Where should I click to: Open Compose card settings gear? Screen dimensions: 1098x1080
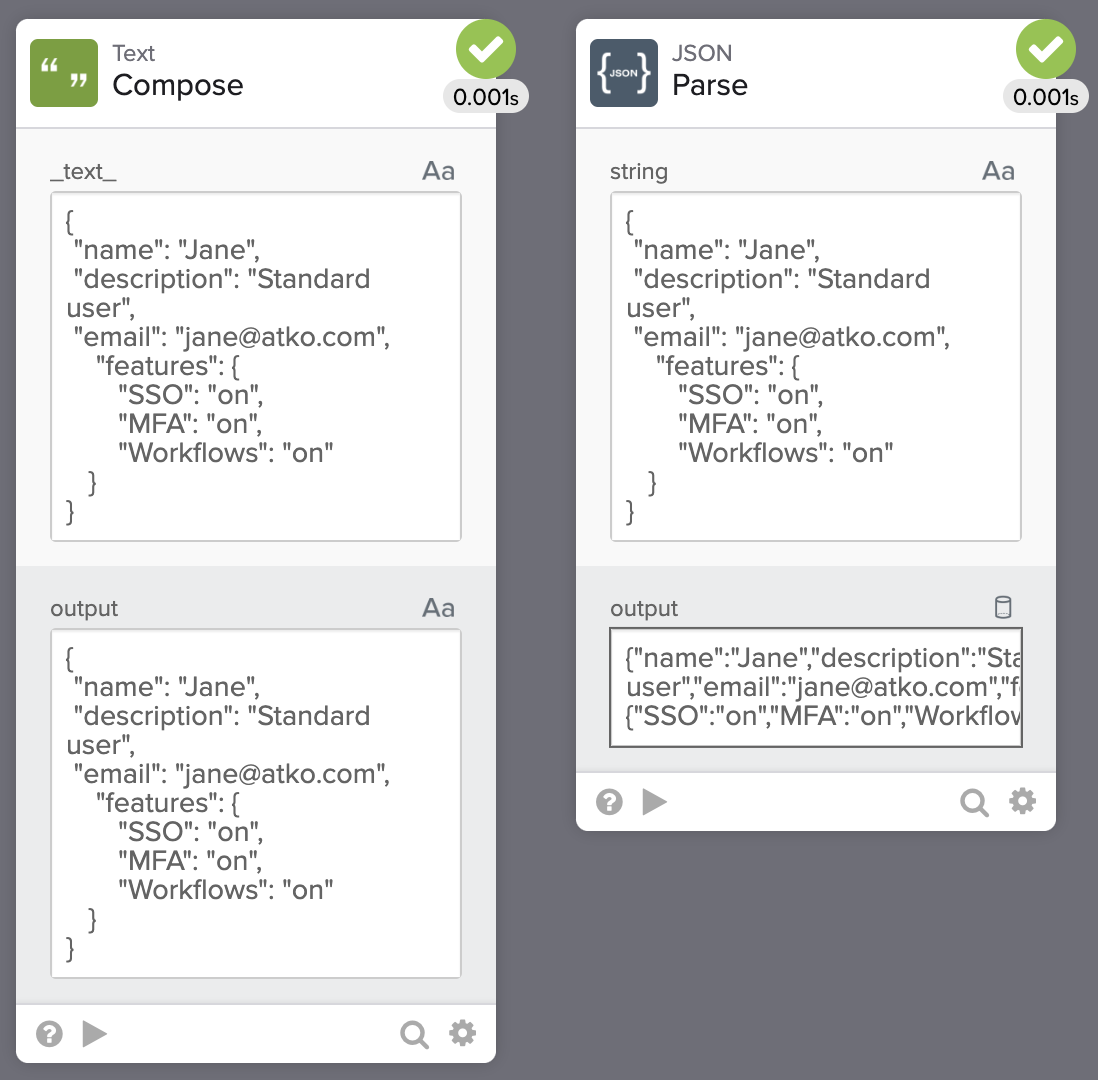(x=462, y=1033)
